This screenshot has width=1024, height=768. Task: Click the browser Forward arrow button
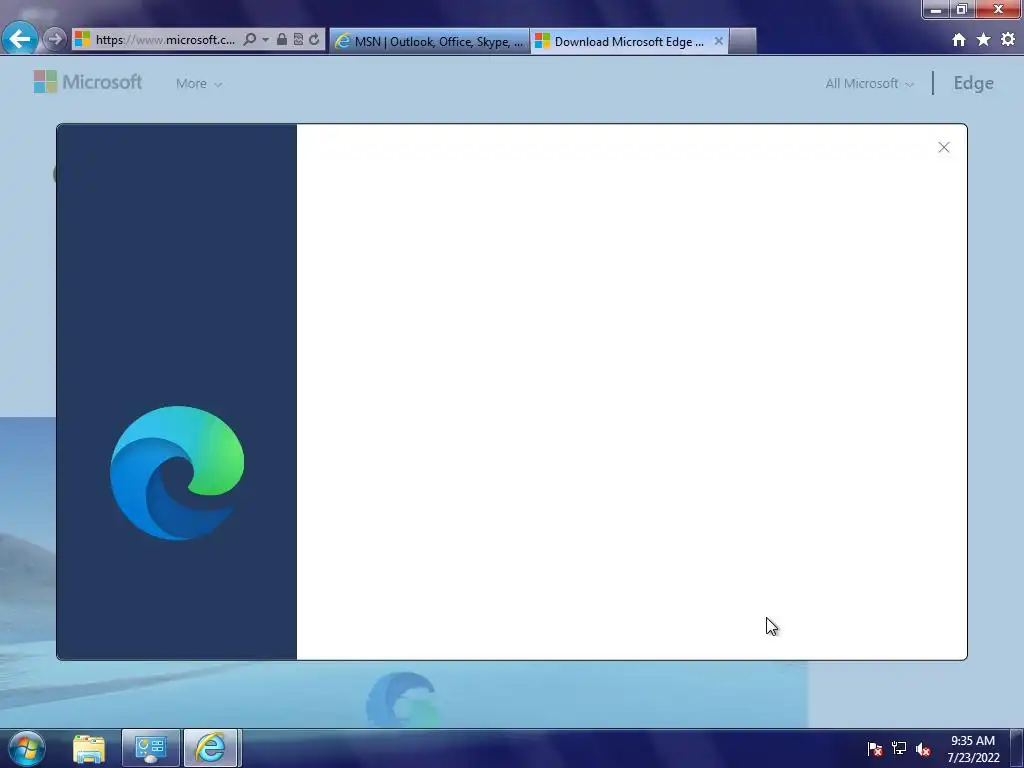(55, 40)
